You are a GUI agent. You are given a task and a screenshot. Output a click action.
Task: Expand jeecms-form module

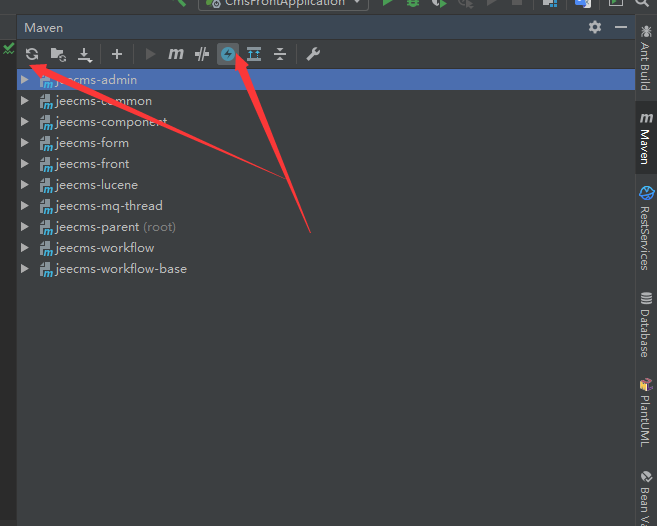click(x=25, y=143)
